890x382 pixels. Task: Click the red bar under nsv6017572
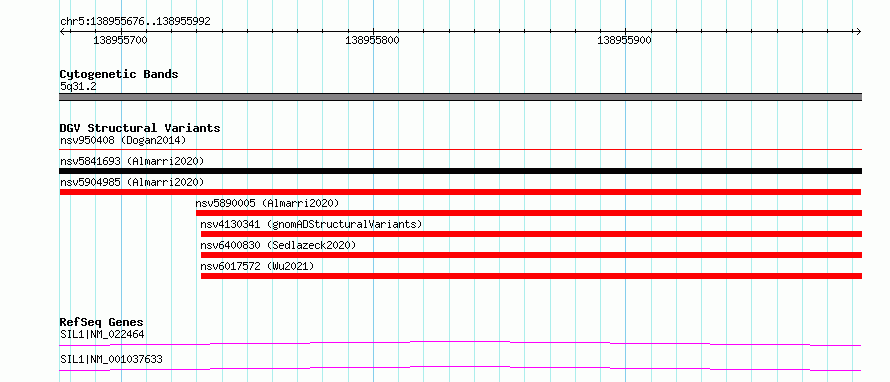coord(531,276)
